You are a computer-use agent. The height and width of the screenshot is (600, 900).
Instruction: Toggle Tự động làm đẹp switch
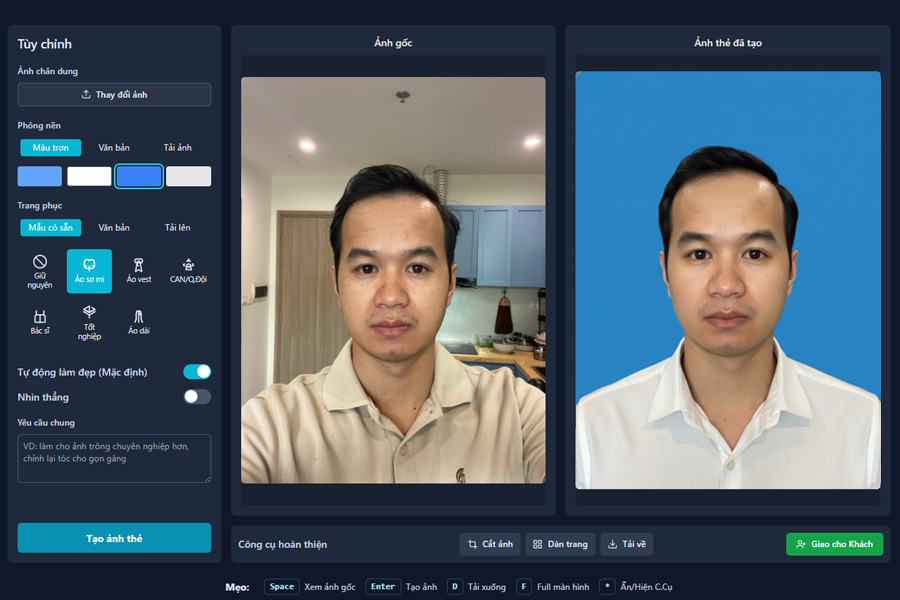197,372
